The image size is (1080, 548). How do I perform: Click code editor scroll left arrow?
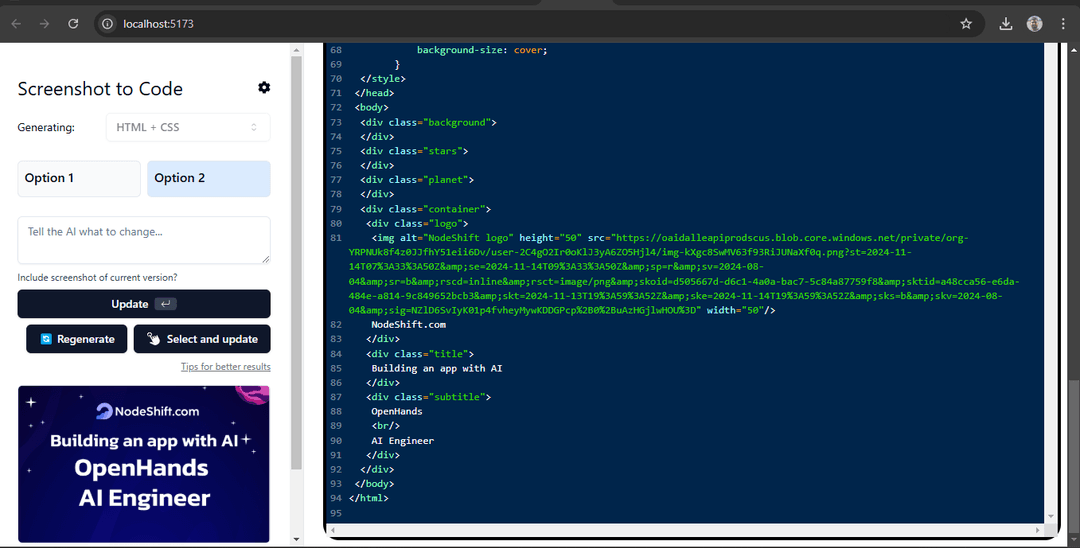[333, 530]
